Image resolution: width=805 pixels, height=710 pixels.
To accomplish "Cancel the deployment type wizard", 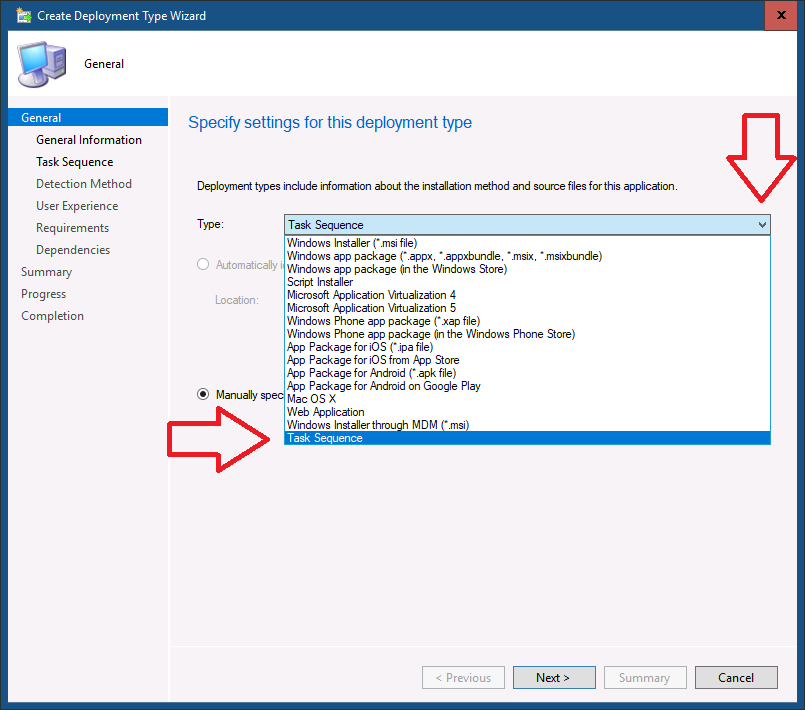I will coord(736,678).
